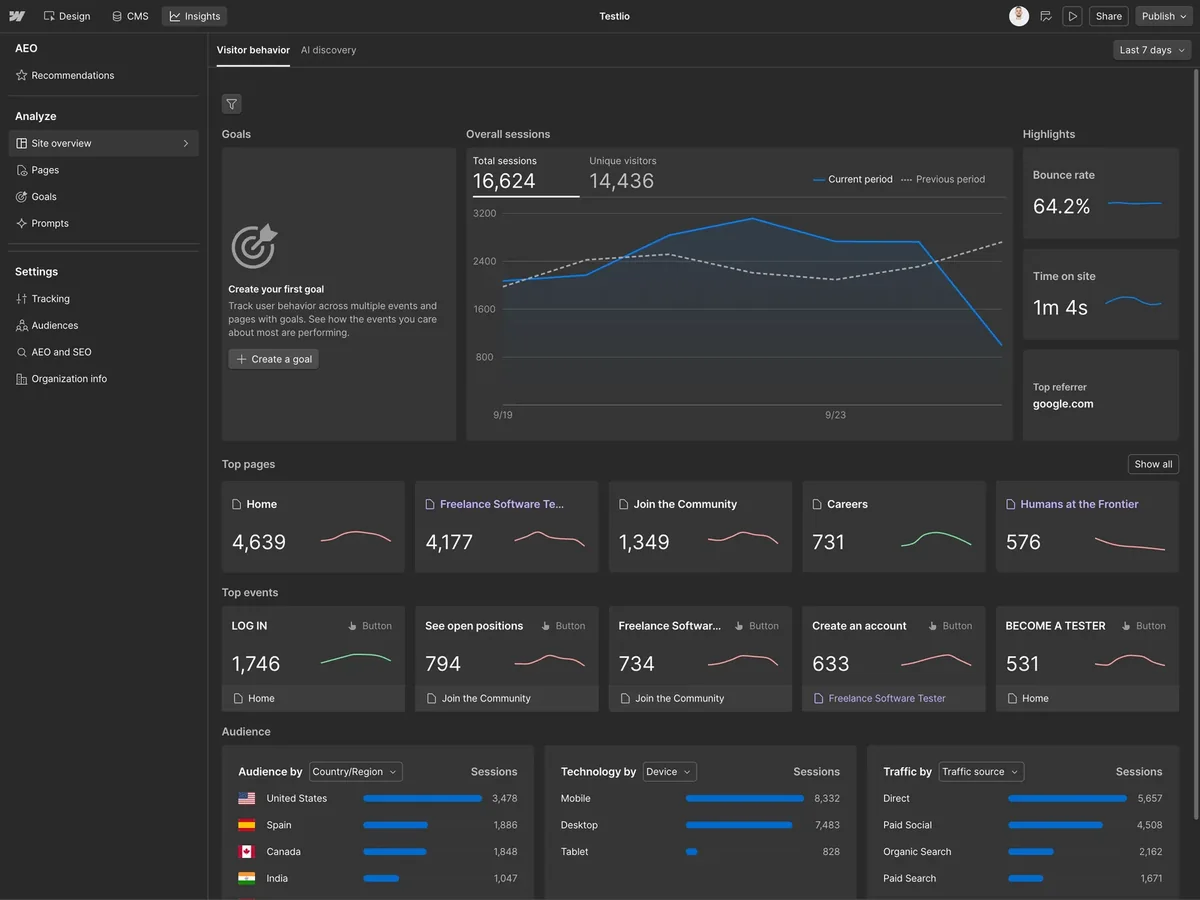The width and height of the screenshot is (1200, 900).
Task: Click the Tracking sliders icon
Action: click(22, 298)
